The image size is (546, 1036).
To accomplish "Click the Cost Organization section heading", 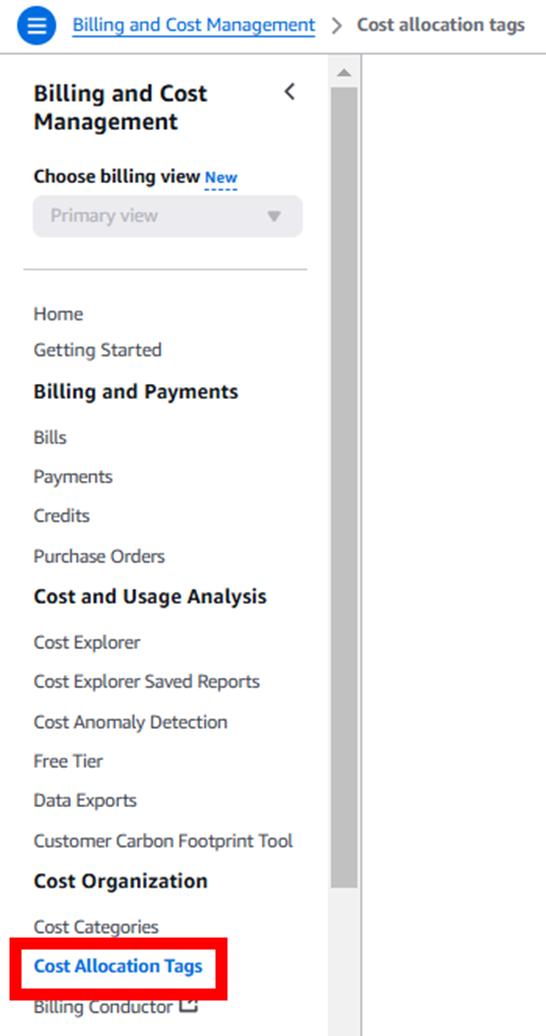I will coord(121,881).
